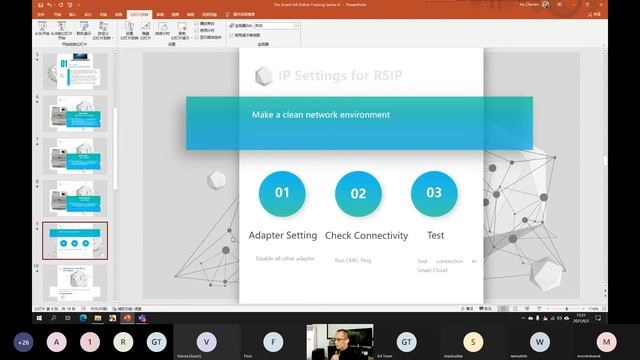Screen dimensions: 640x360
Task: Click the Hu Charles account name
Action: point(529,4)
